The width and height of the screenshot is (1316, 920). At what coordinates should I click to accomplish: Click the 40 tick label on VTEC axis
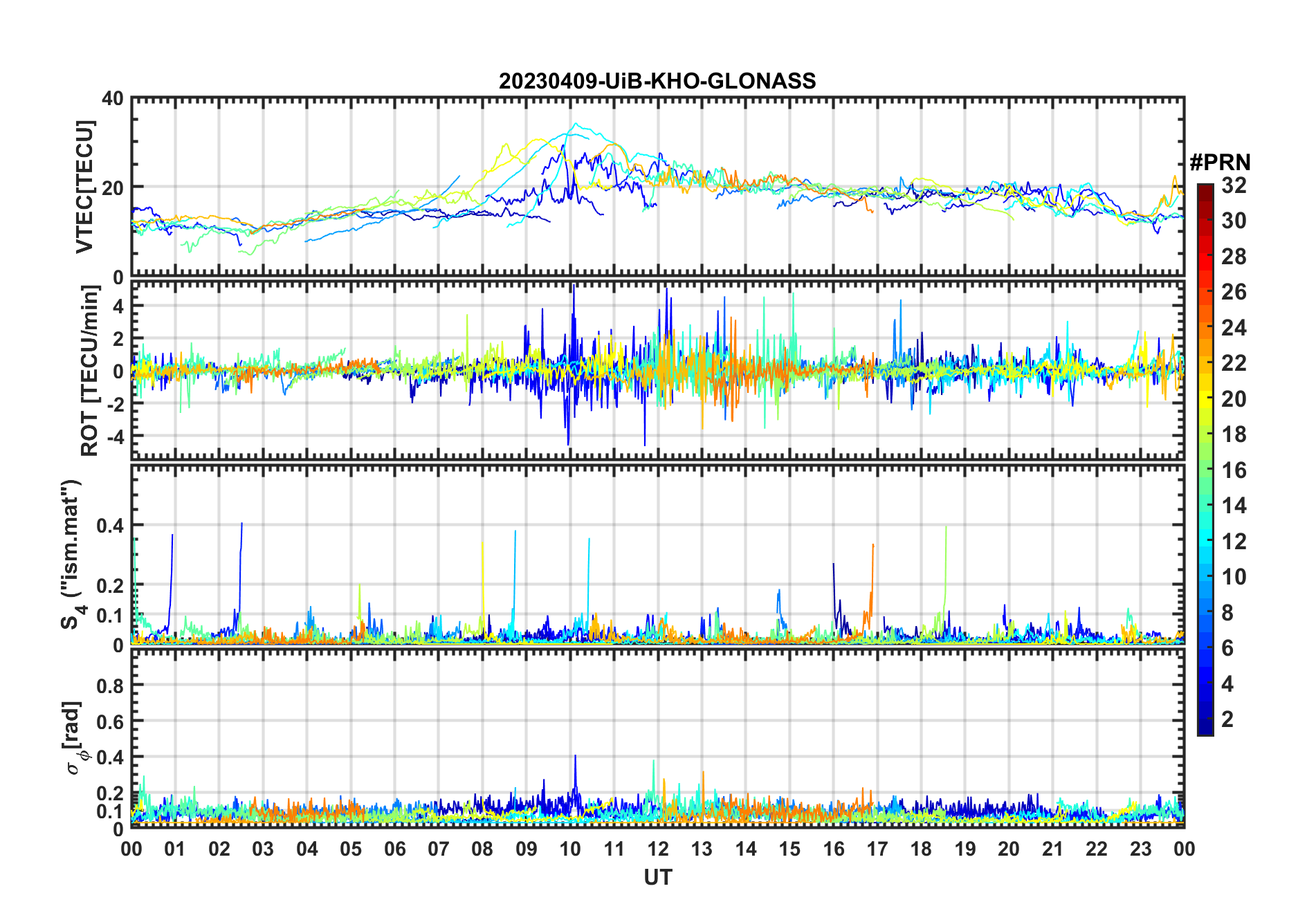click(113, 98)
